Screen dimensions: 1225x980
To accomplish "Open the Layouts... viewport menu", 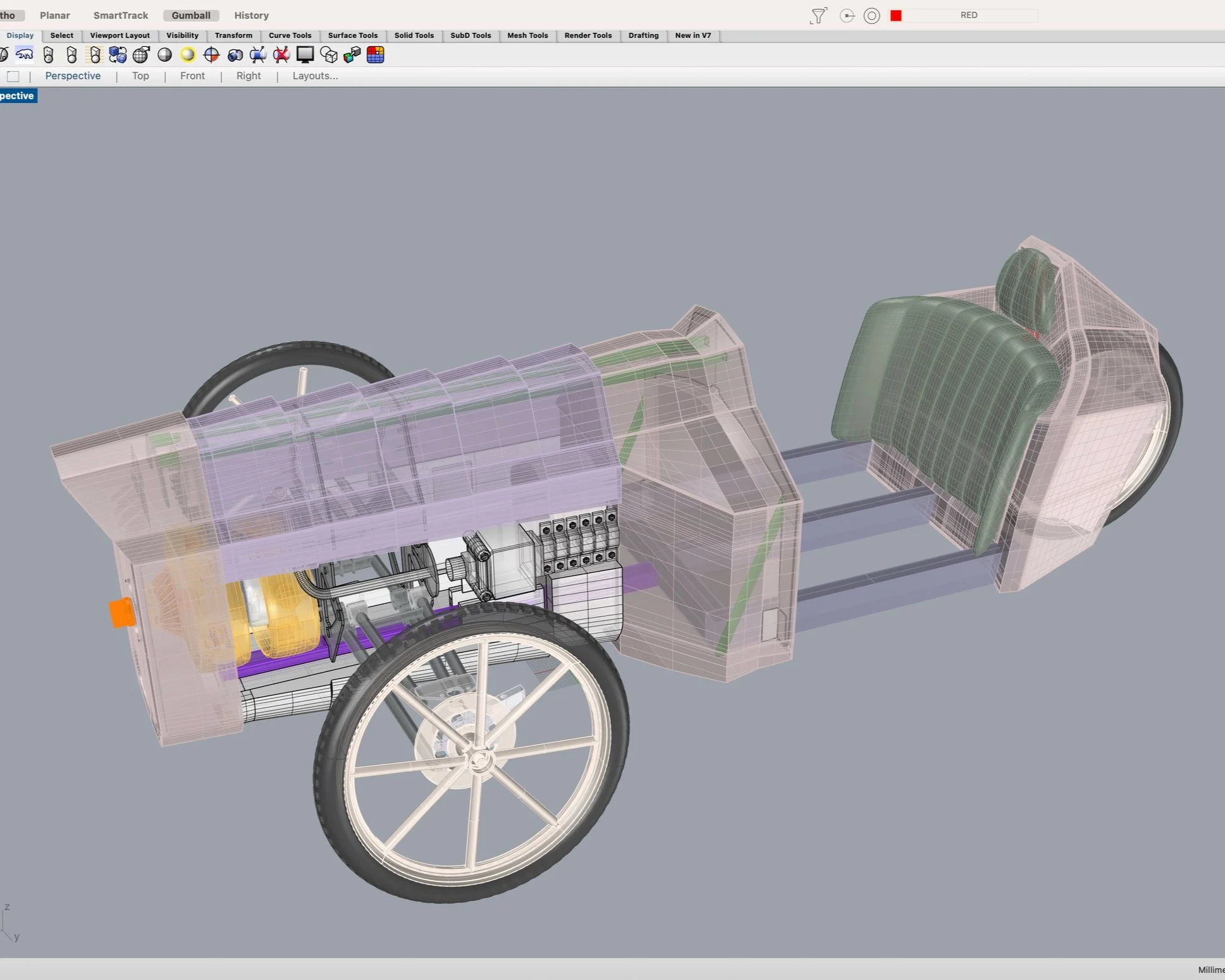I will 315,76.
